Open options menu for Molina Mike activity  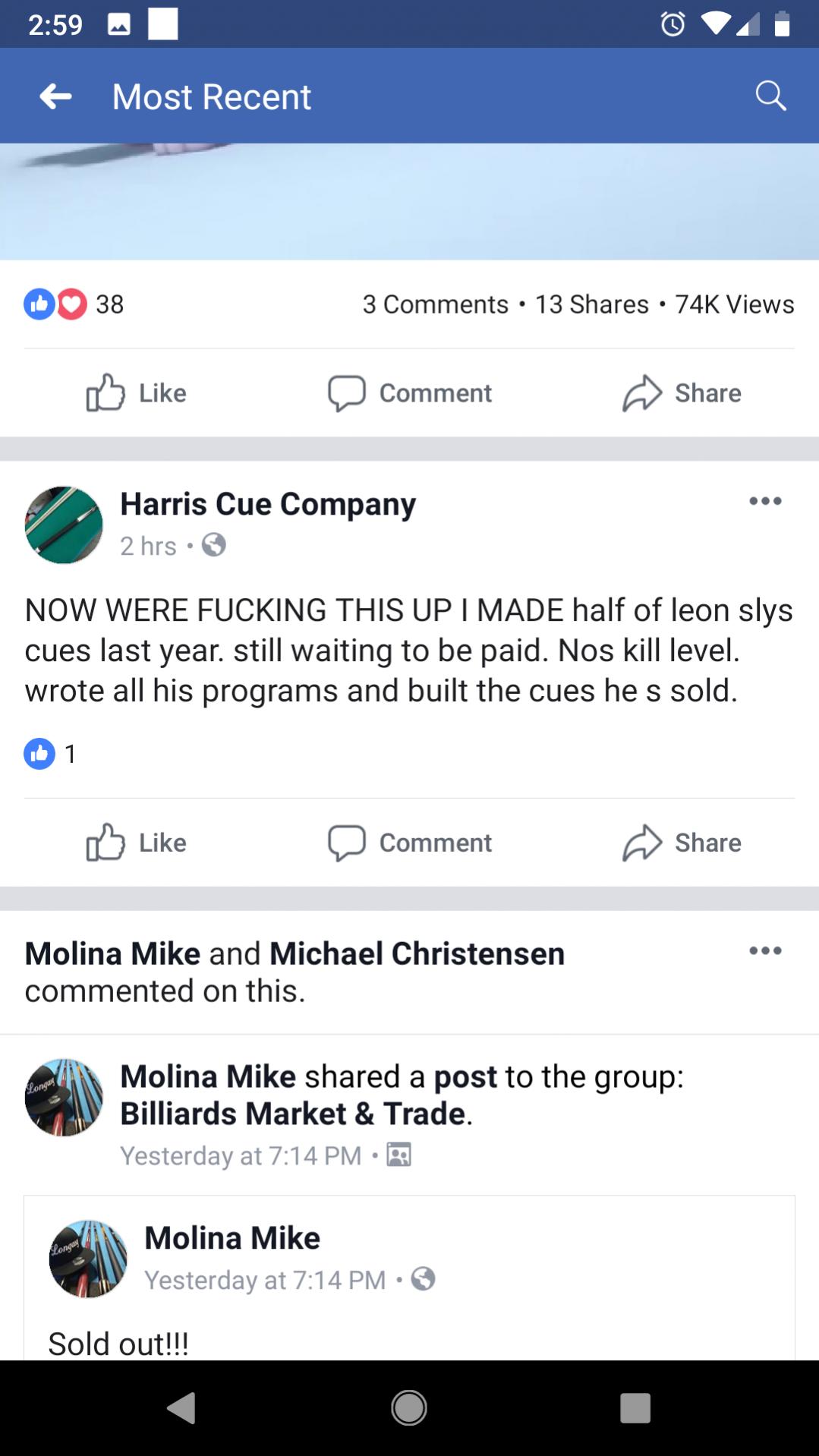pos(765,951)
